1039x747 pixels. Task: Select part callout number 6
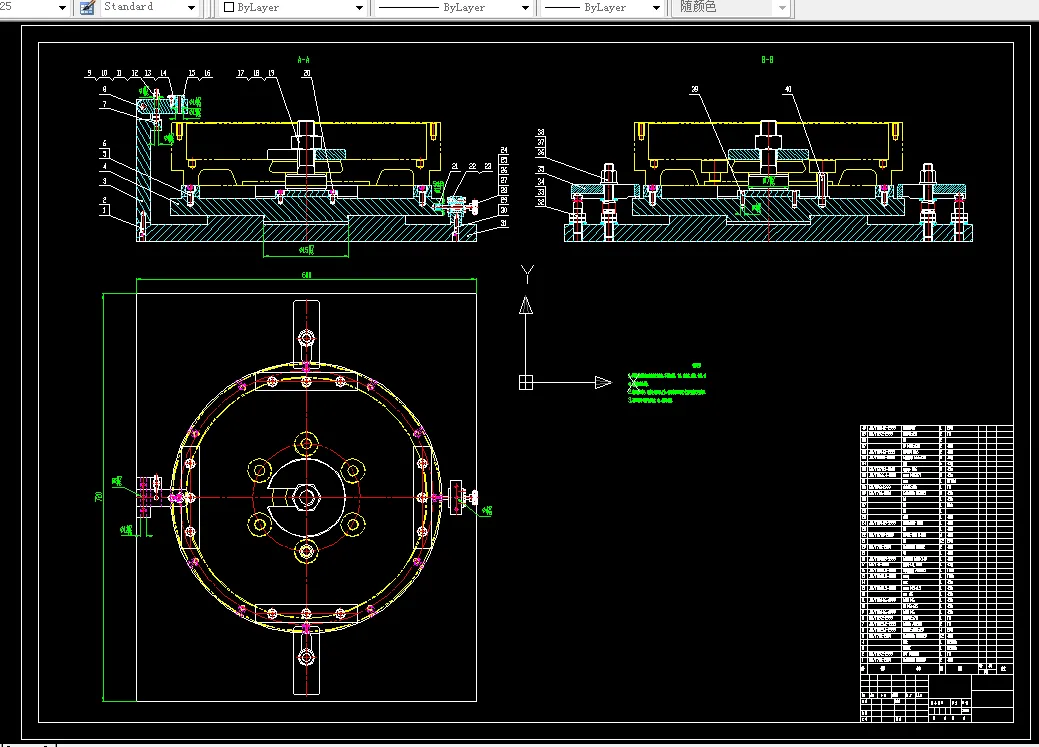105,143
